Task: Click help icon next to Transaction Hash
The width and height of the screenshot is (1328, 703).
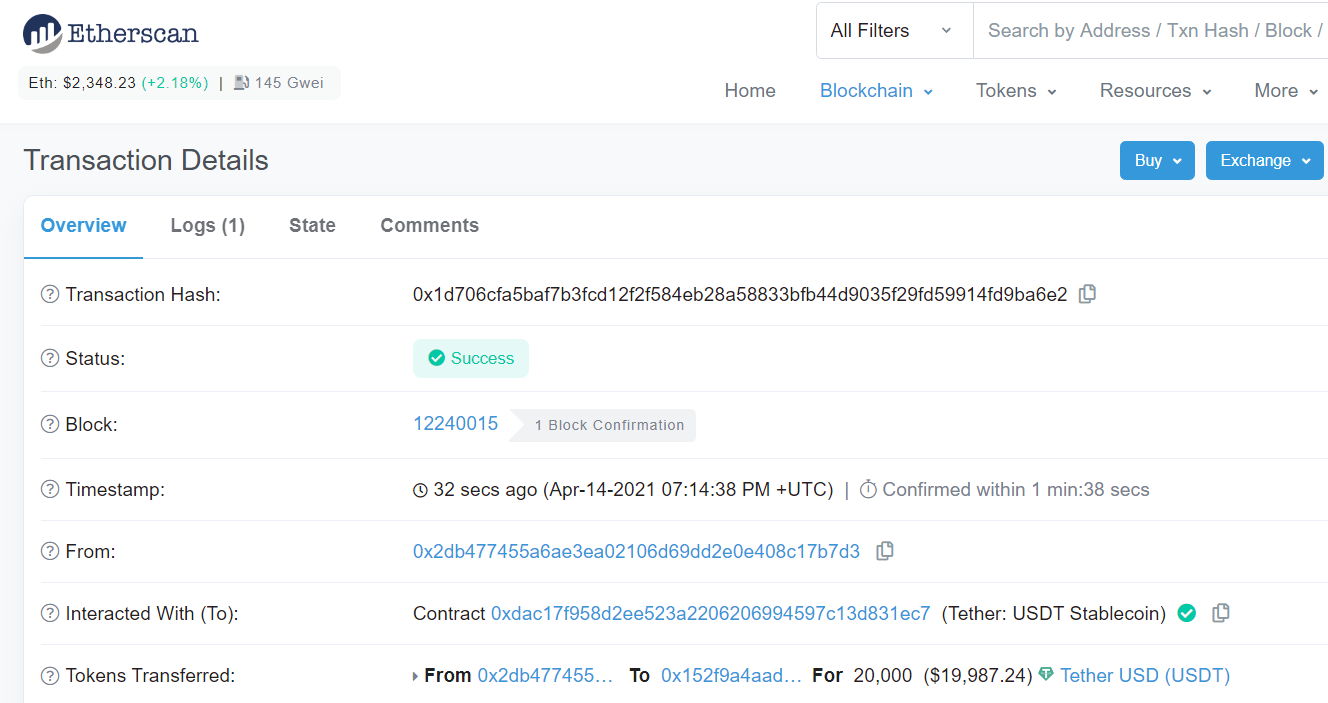Action: [x=50, y=294]
